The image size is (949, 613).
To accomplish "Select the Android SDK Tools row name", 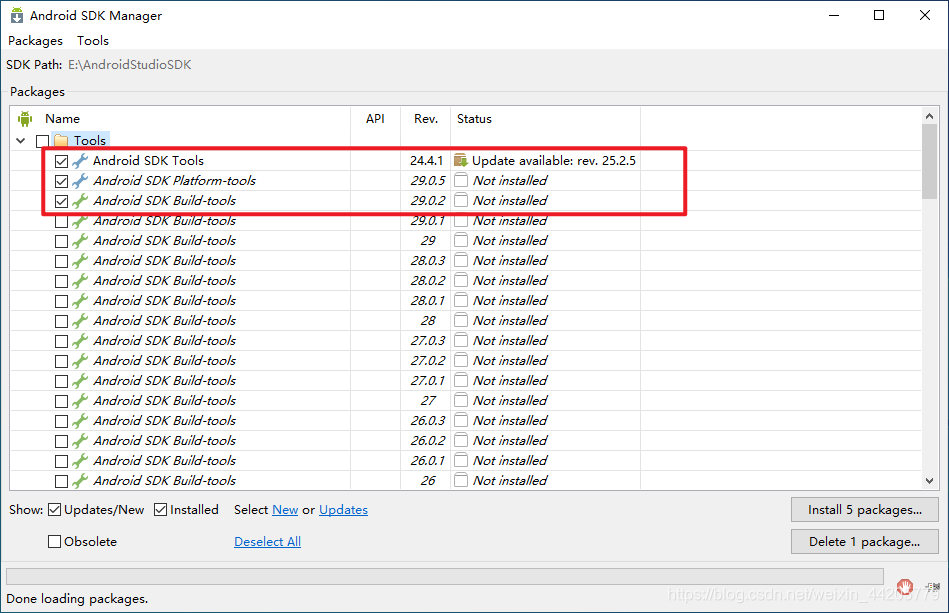I will [x=148, y=160].
